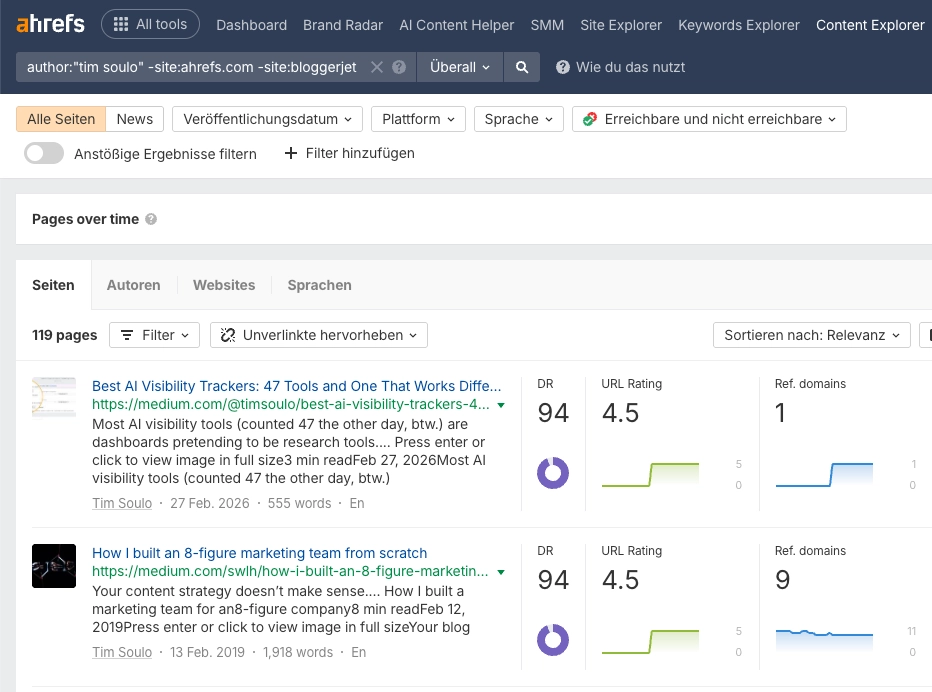
Task: Switch to the Sprachen tab
Action: tap(320, 285)
